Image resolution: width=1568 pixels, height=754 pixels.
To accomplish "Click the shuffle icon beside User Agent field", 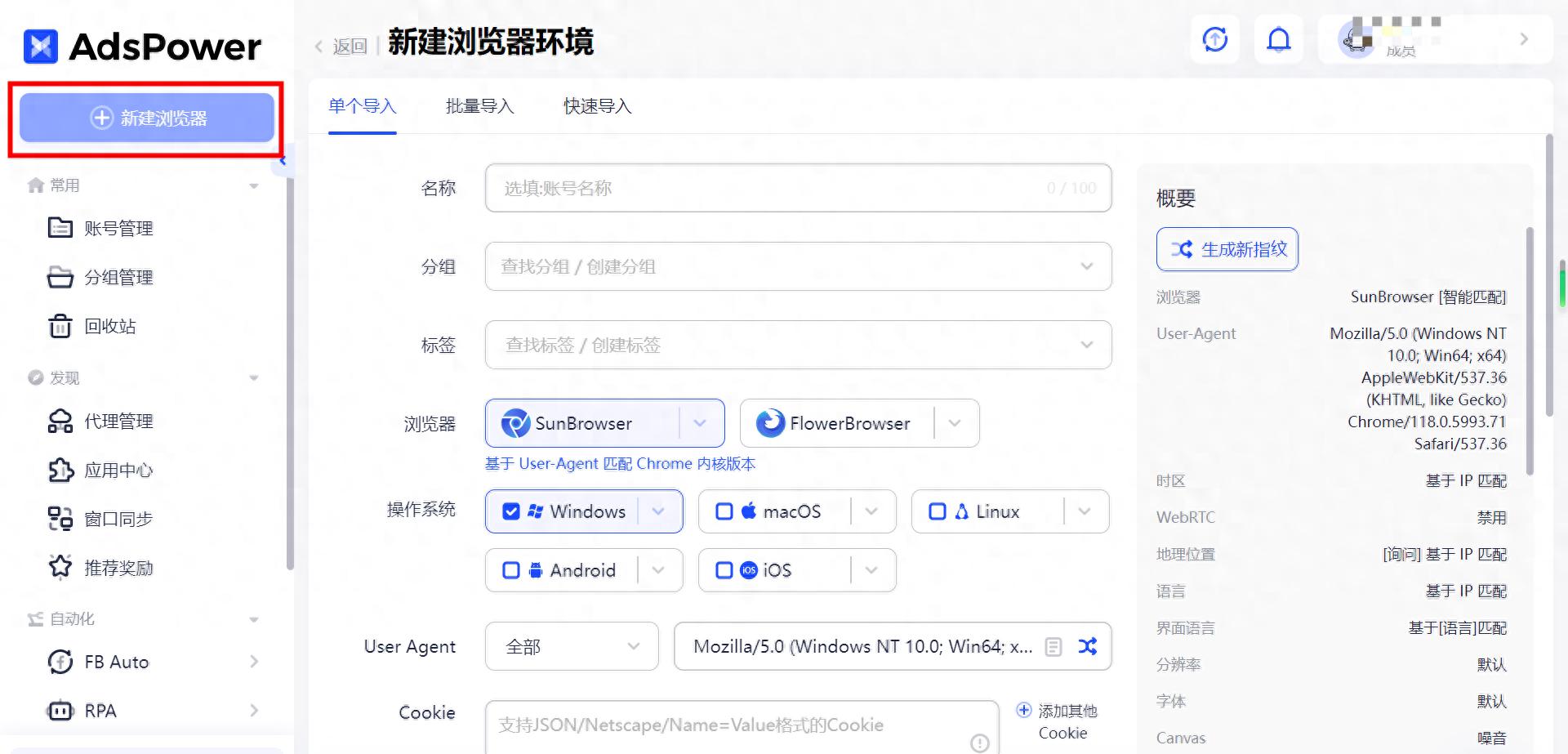I will 1087,646.
